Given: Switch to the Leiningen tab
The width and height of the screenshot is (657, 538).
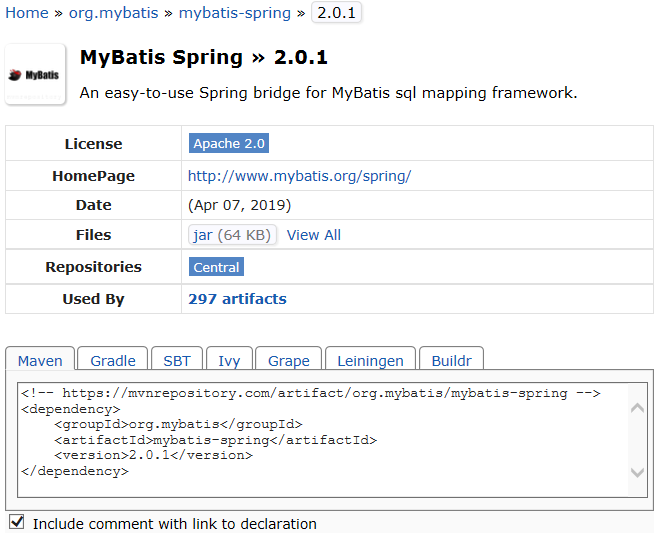Looking at the screenshot, I should point(370,360).
